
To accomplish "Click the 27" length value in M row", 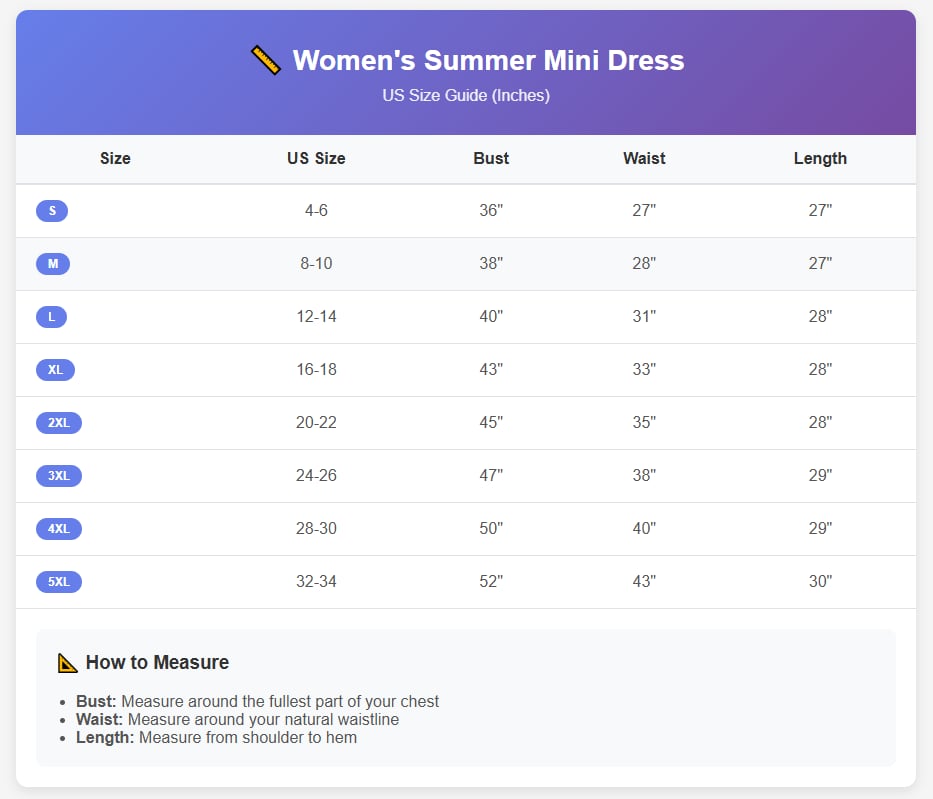I will [x=820, y=263].
